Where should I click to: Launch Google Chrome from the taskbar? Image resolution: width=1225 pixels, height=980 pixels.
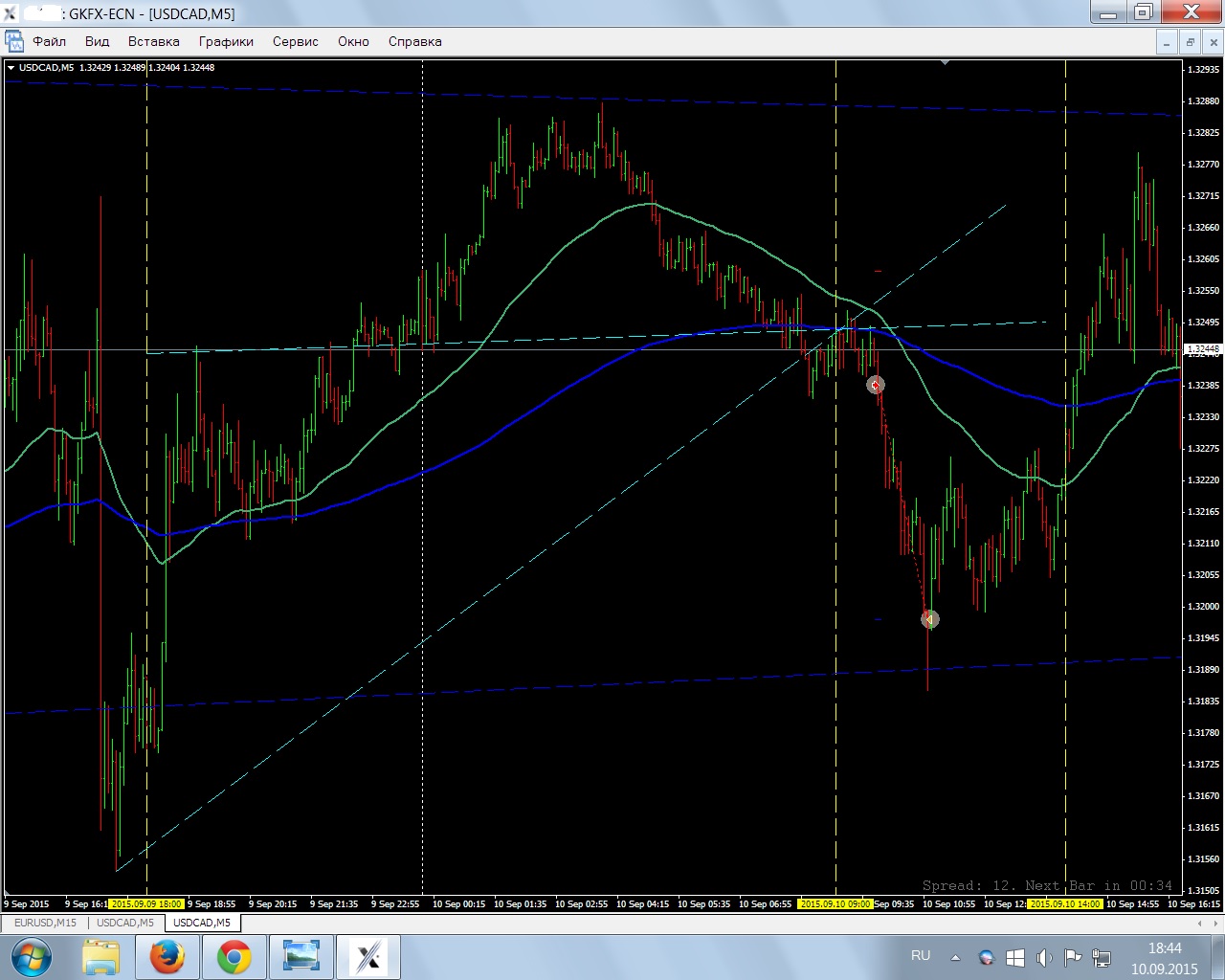coord(234,957)
